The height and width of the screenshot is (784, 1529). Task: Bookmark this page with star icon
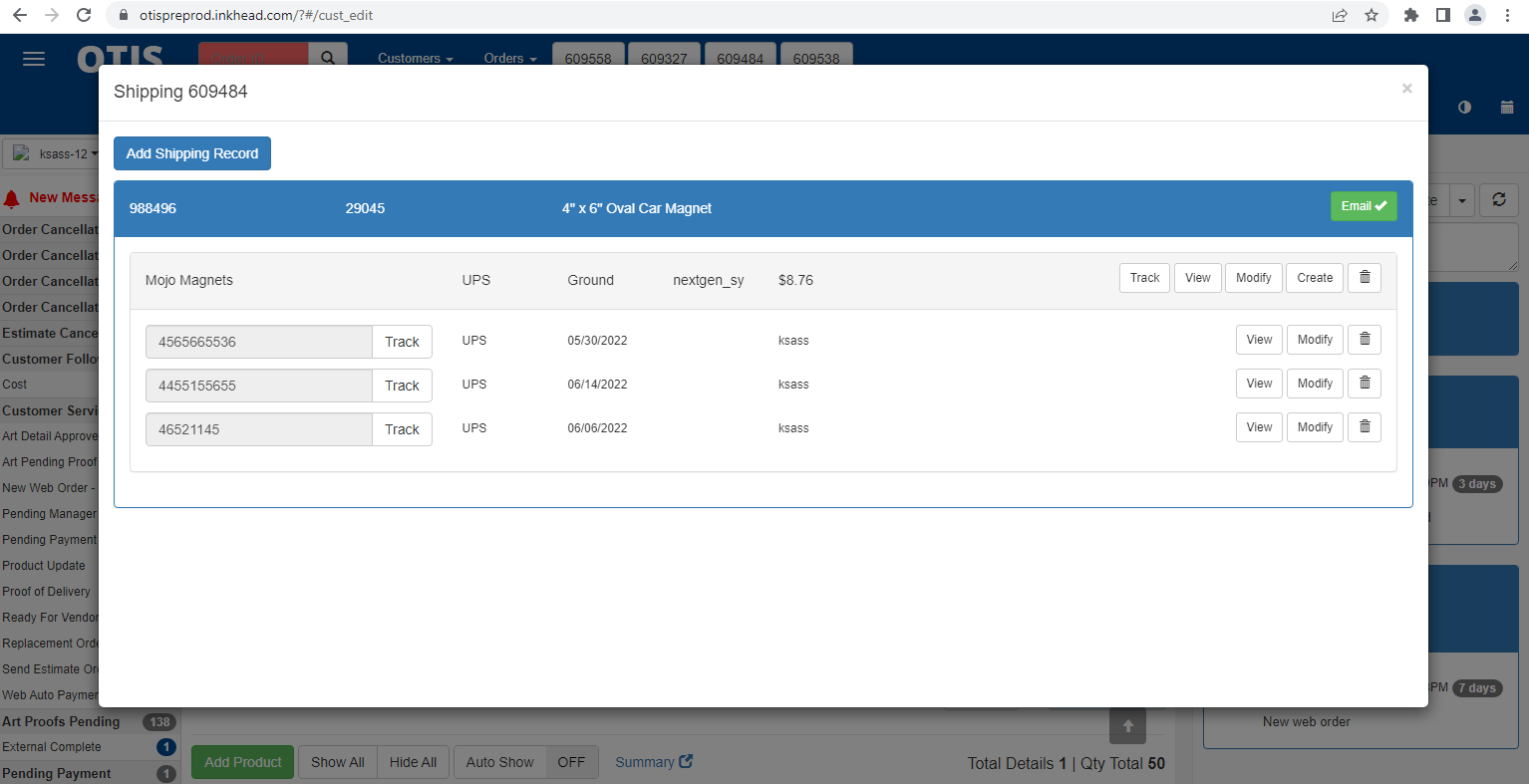click(1372, 15)
